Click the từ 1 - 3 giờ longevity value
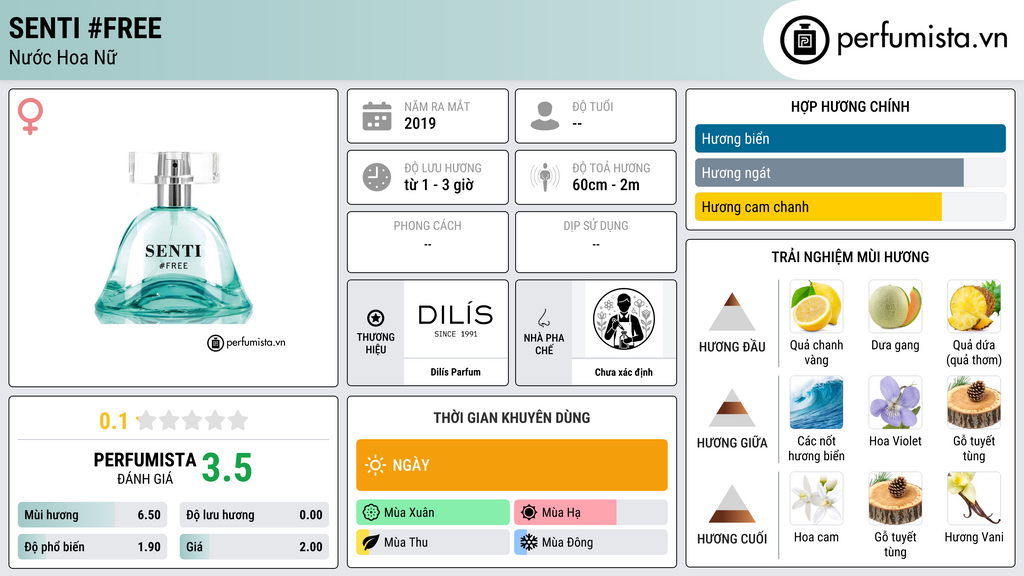The height and width of the screenshot is (576, 1024). [x=438, y=185]
